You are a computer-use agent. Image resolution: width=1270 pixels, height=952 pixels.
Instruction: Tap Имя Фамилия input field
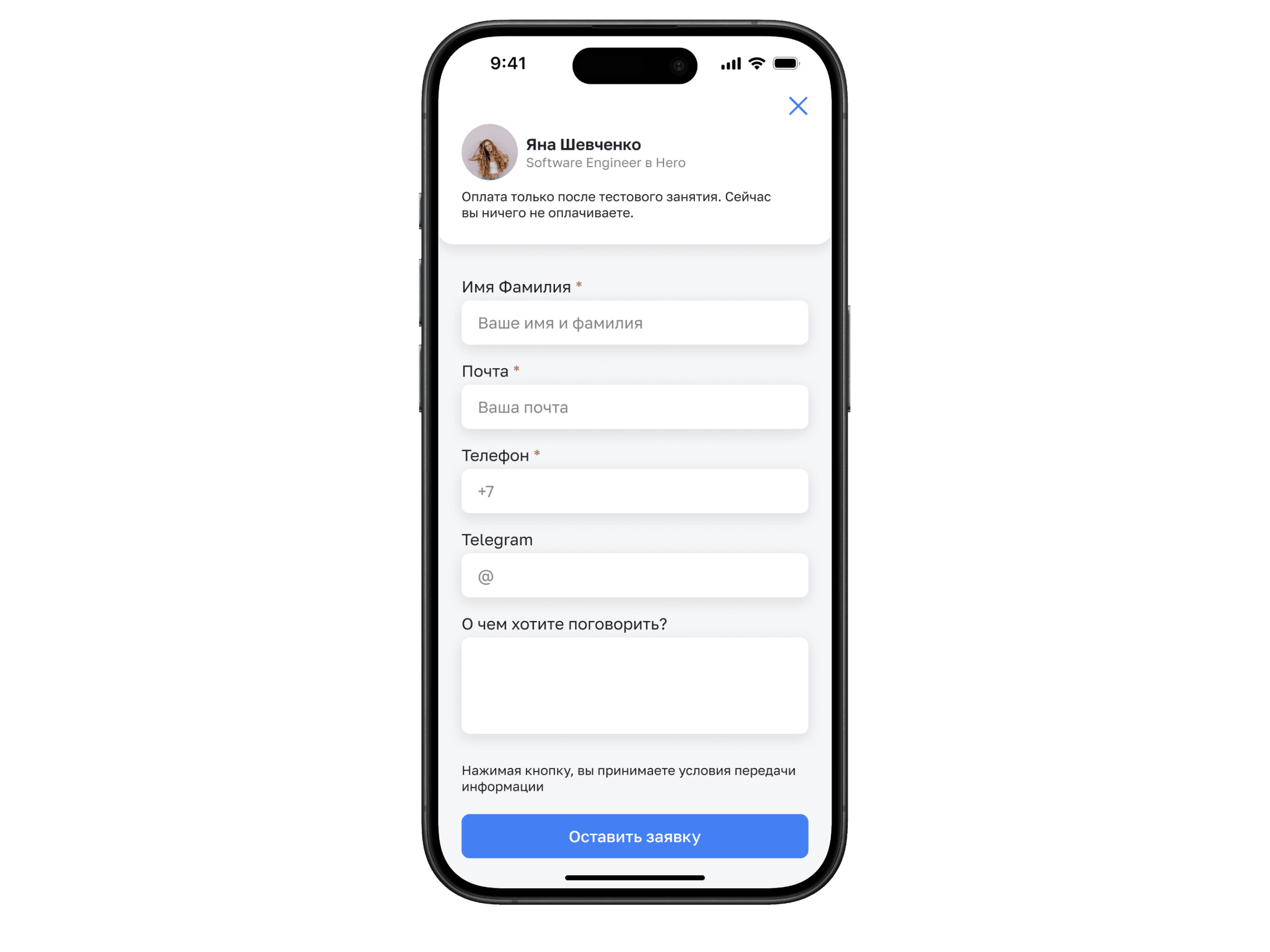tap(634, 322)
